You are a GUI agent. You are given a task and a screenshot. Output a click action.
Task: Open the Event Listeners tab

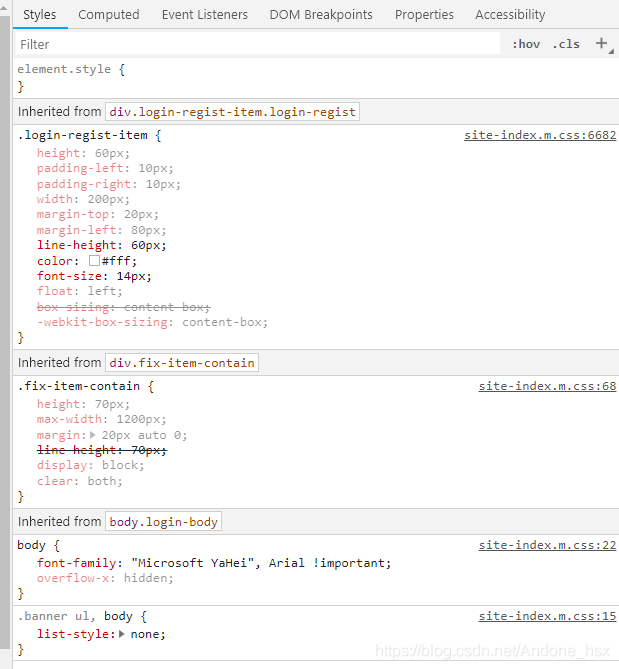pyautogui.click(x=205, y=15)
